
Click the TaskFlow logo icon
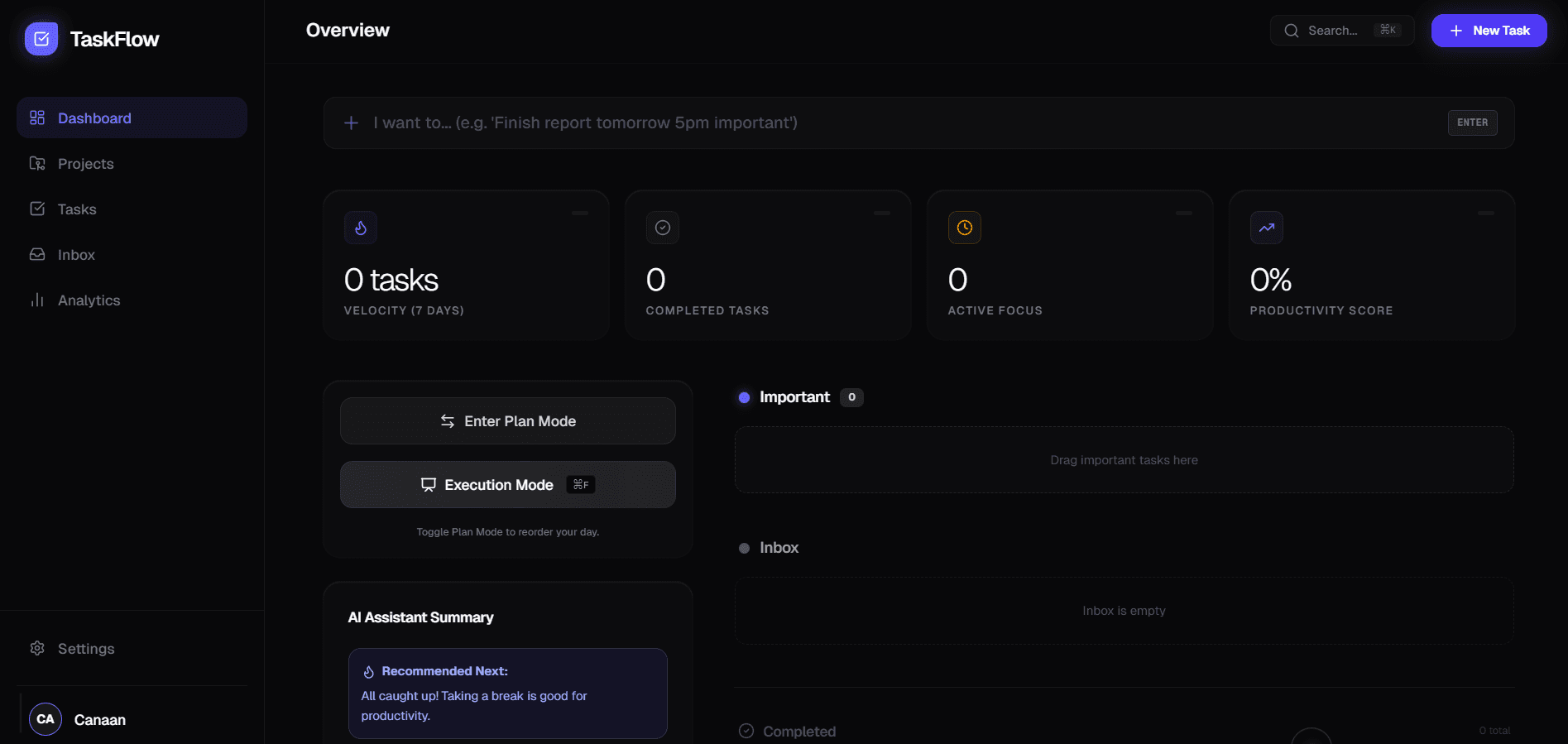pos(41,39)
